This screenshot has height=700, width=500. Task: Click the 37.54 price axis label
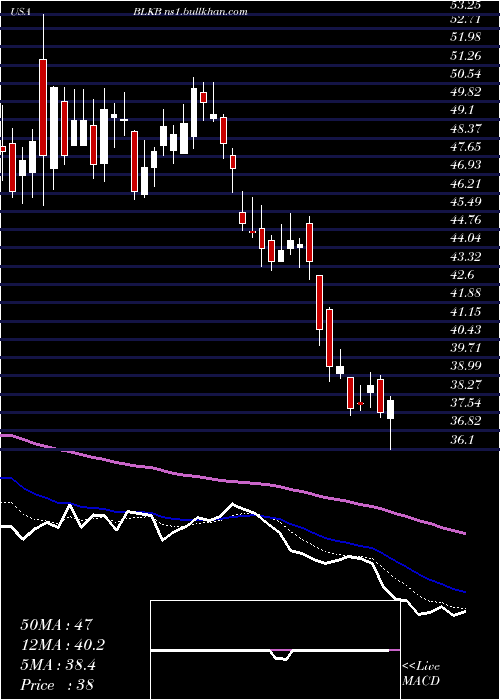(465, 403)
